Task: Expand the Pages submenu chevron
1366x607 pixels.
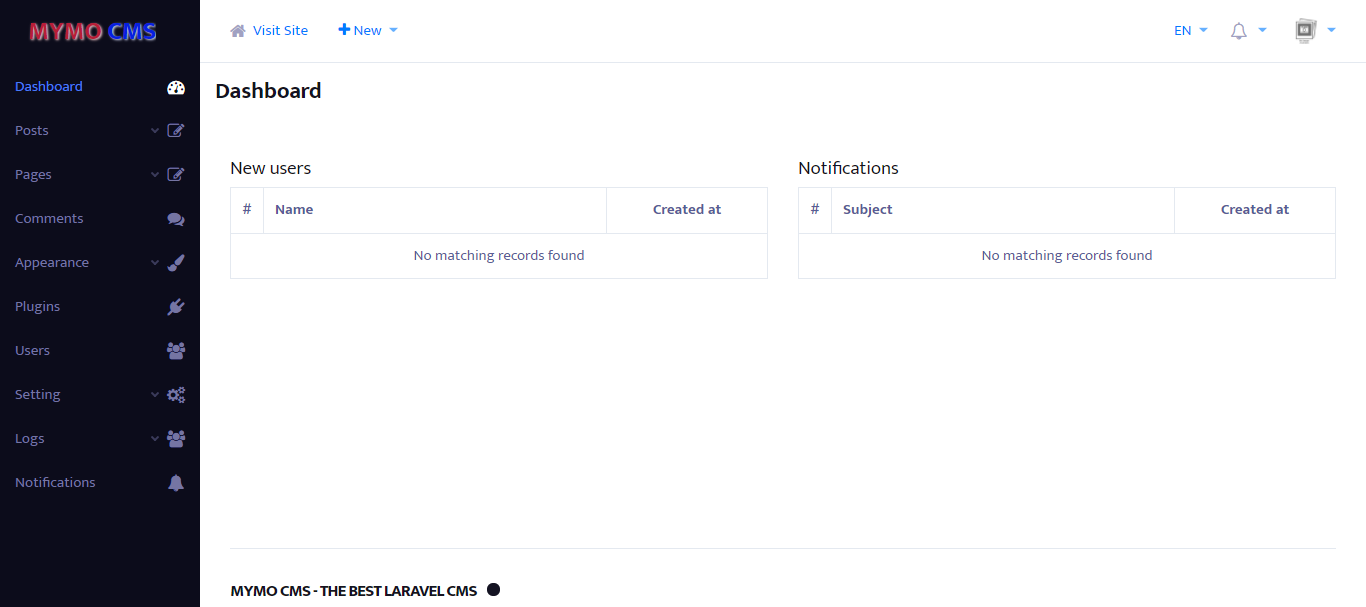Action: click(155, 175)
